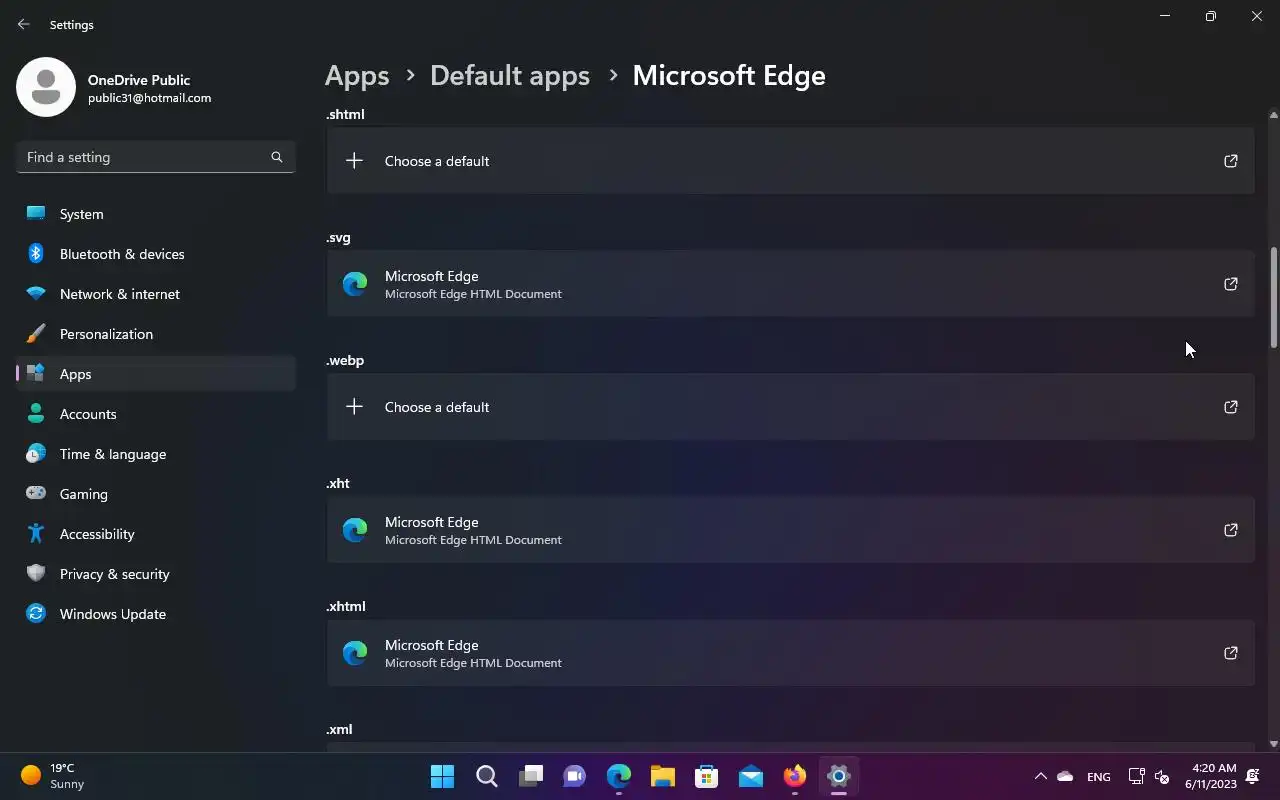Change the .xht default app row

point(790,530)
